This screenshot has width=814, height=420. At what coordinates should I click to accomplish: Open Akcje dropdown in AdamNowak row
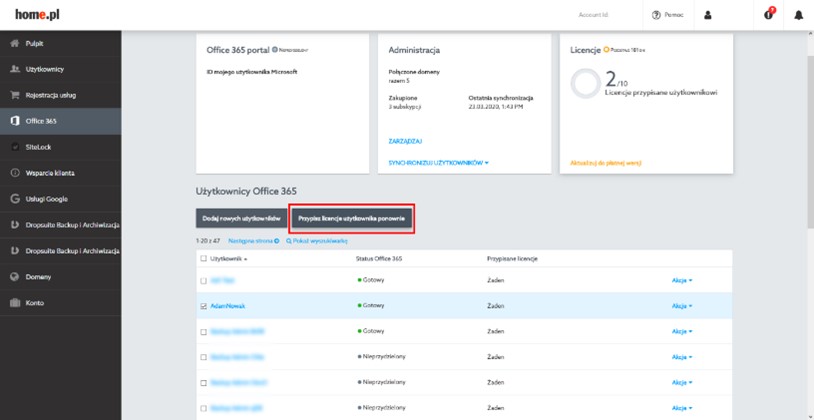682,306
